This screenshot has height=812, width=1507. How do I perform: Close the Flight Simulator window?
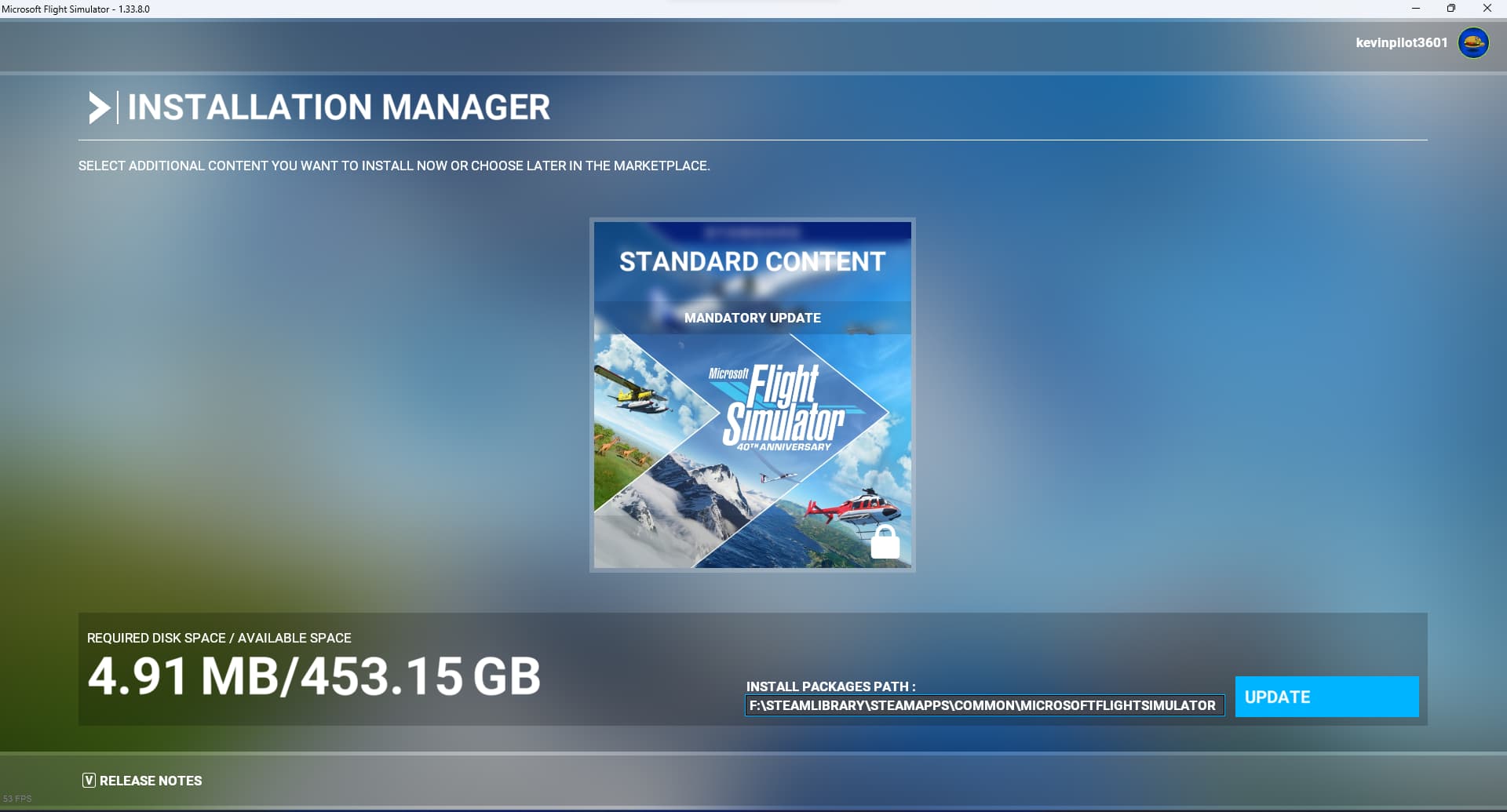(1487, 9)
